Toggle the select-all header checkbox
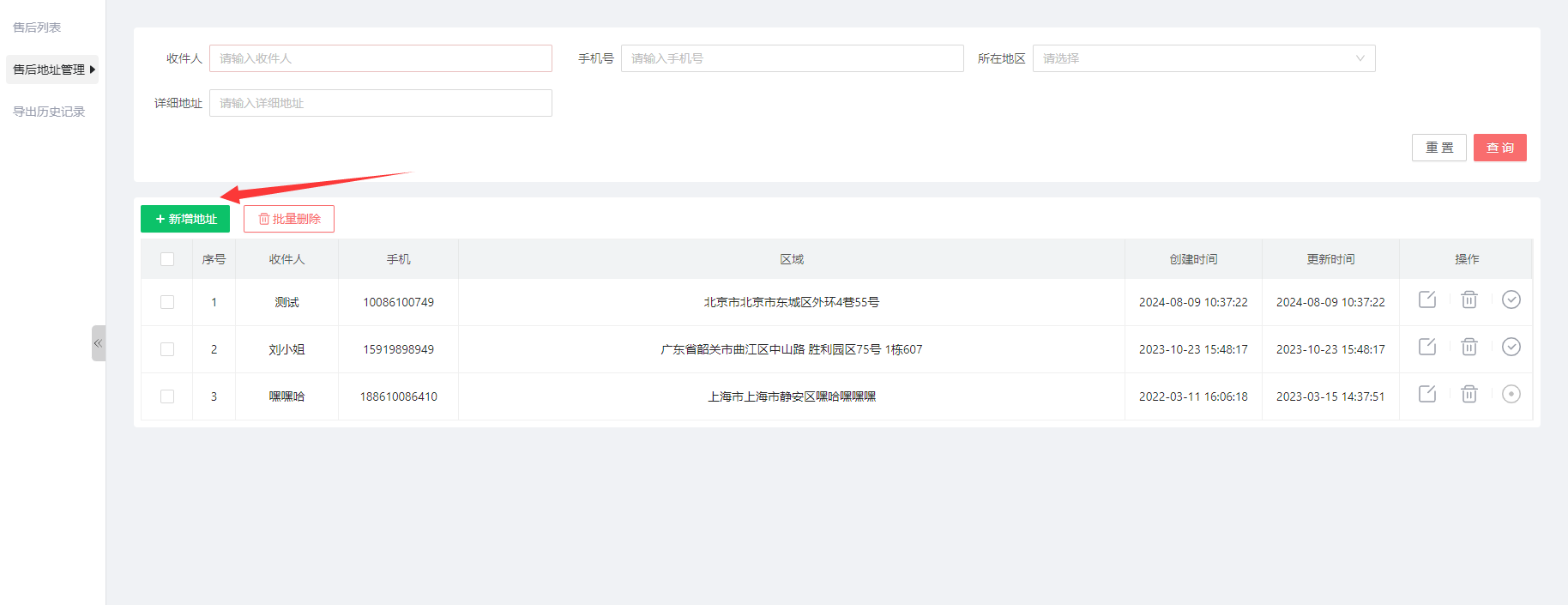 [167, 259]
